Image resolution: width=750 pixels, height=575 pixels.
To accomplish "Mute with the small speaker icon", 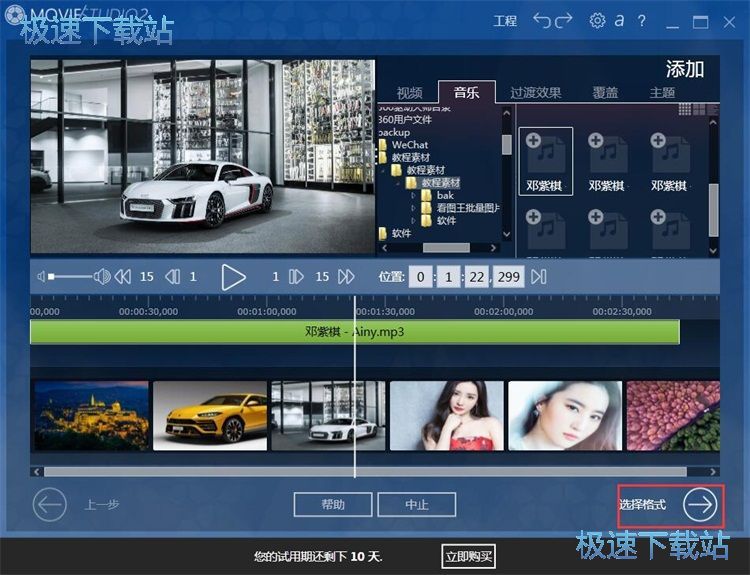I will (41, 276).
